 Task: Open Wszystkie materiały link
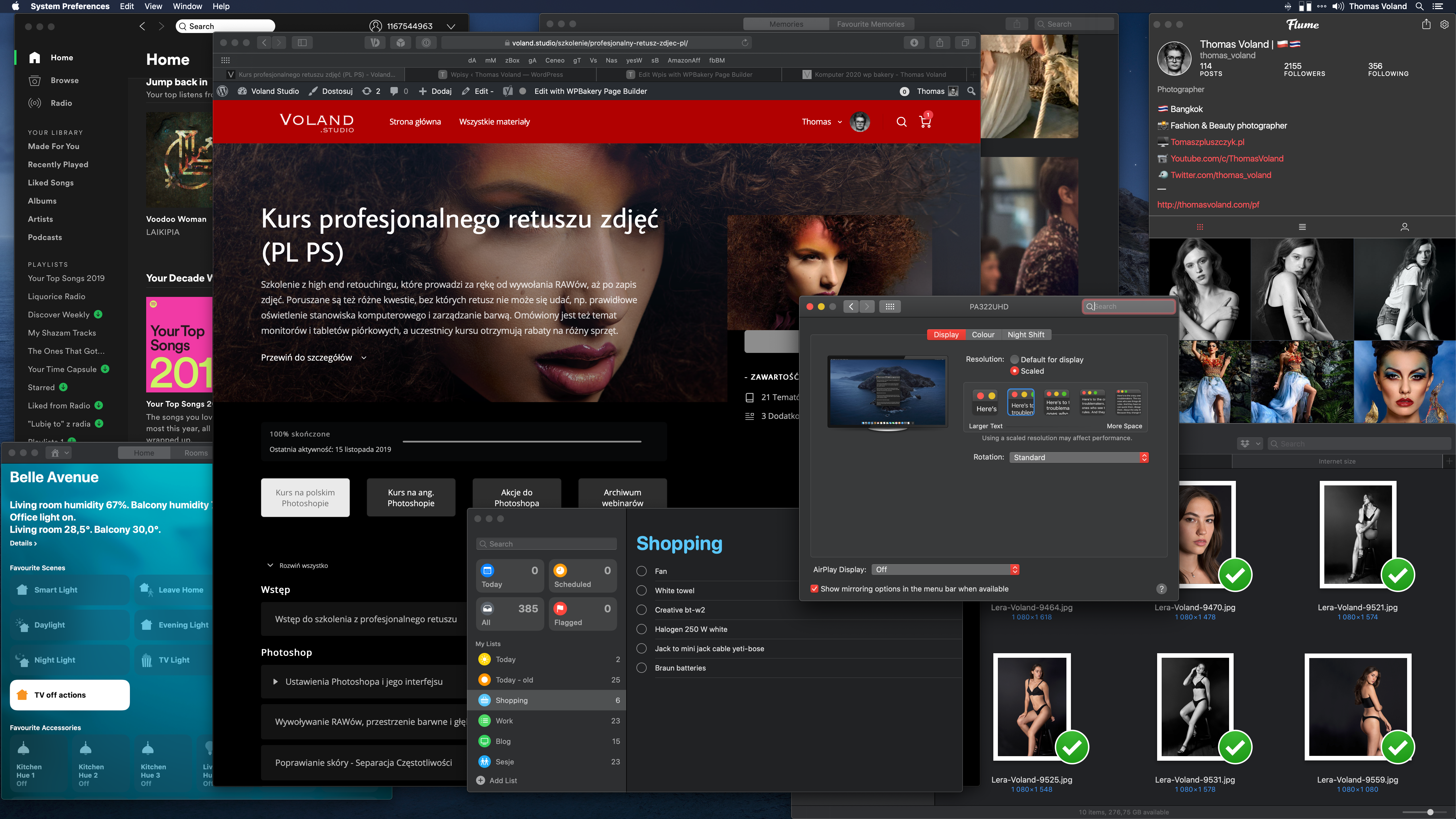click(494, 121)
